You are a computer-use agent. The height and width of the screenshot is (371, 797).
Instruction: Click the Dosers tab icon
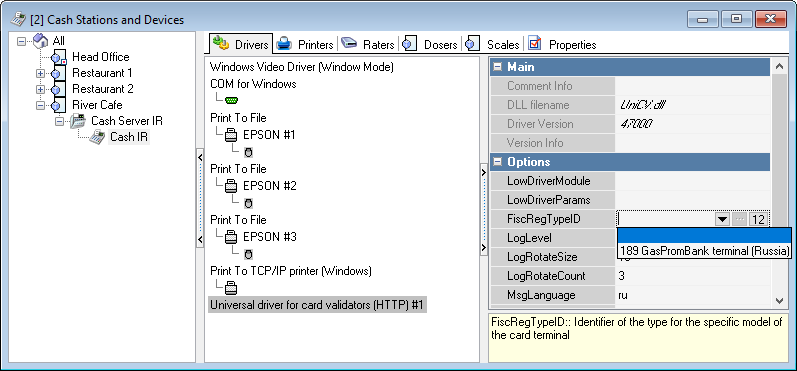point(409,44)
